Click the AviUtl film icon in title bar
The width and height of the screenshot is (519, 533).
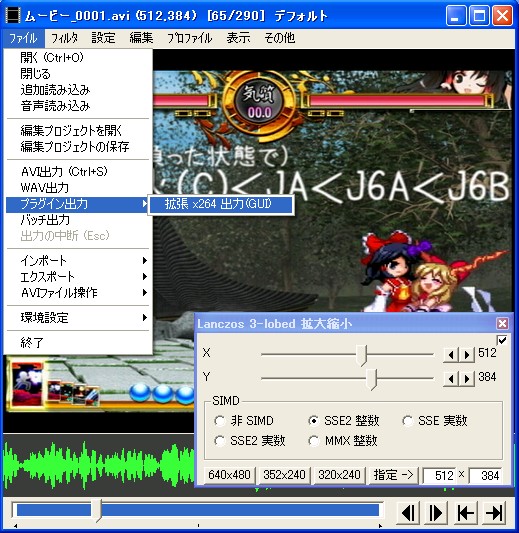[x=14, y=16]
